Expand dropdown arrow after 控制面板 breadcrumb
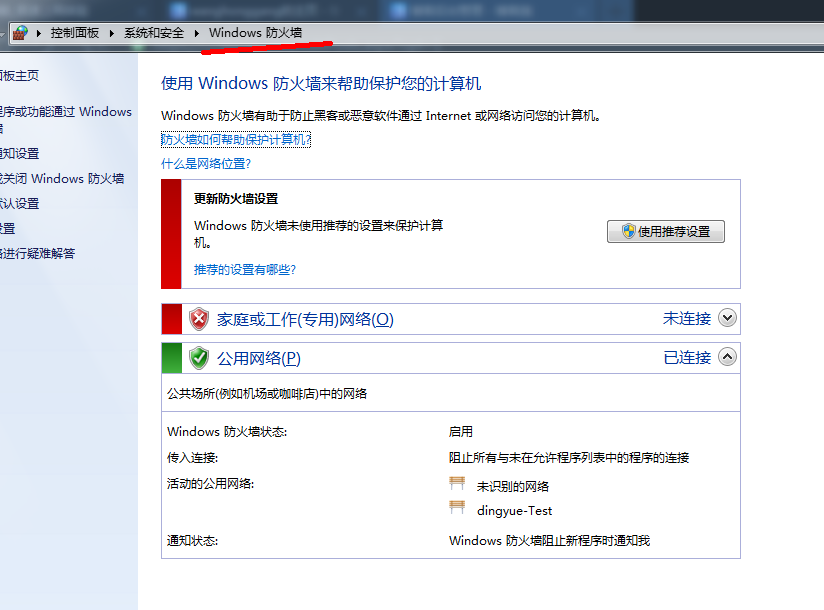This screenshot has width=824, height=610. click(x=111, y=34)
